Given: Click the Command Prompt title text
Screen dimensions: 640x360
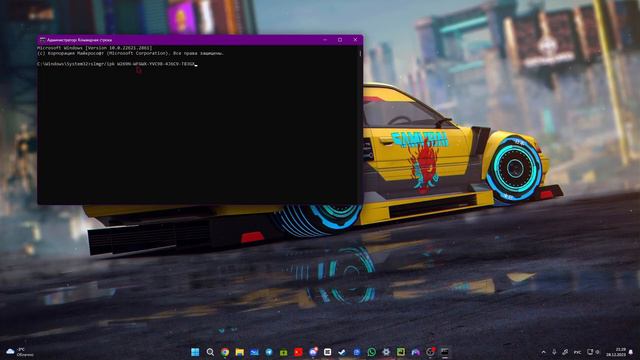Looking at the screenshot, I should (x=79, y=40).
